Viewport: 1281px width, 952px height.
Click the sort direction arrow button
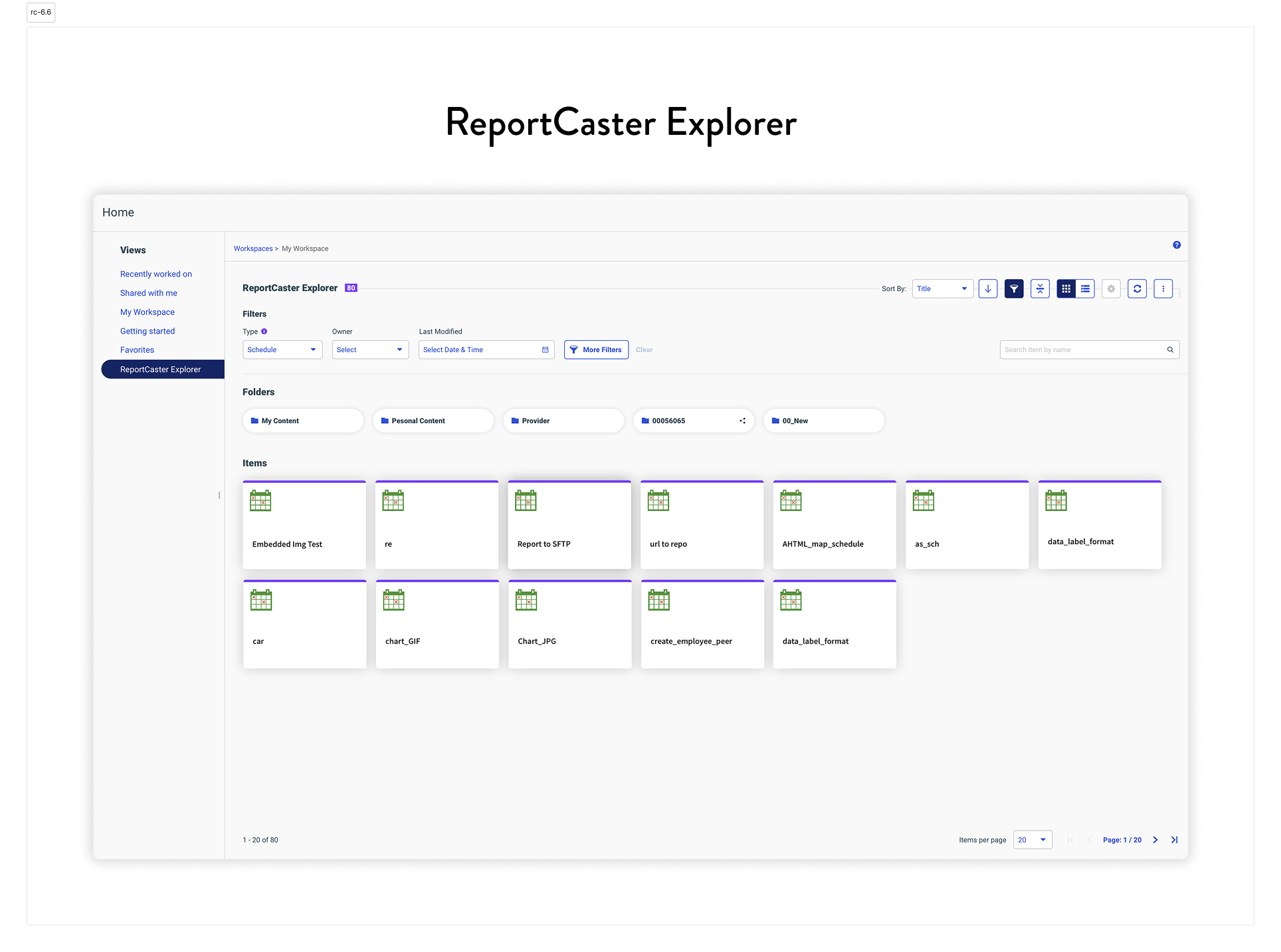pos(988,289)
